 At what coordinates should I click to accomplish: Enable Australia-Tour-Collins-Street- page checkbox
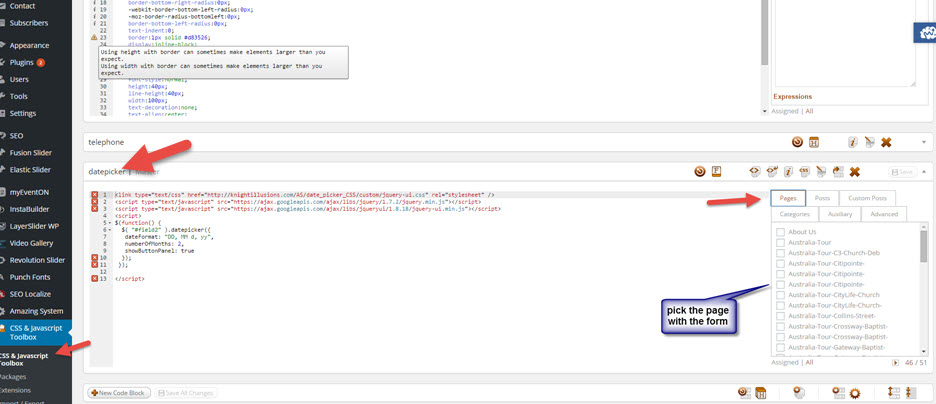[780, 317]
